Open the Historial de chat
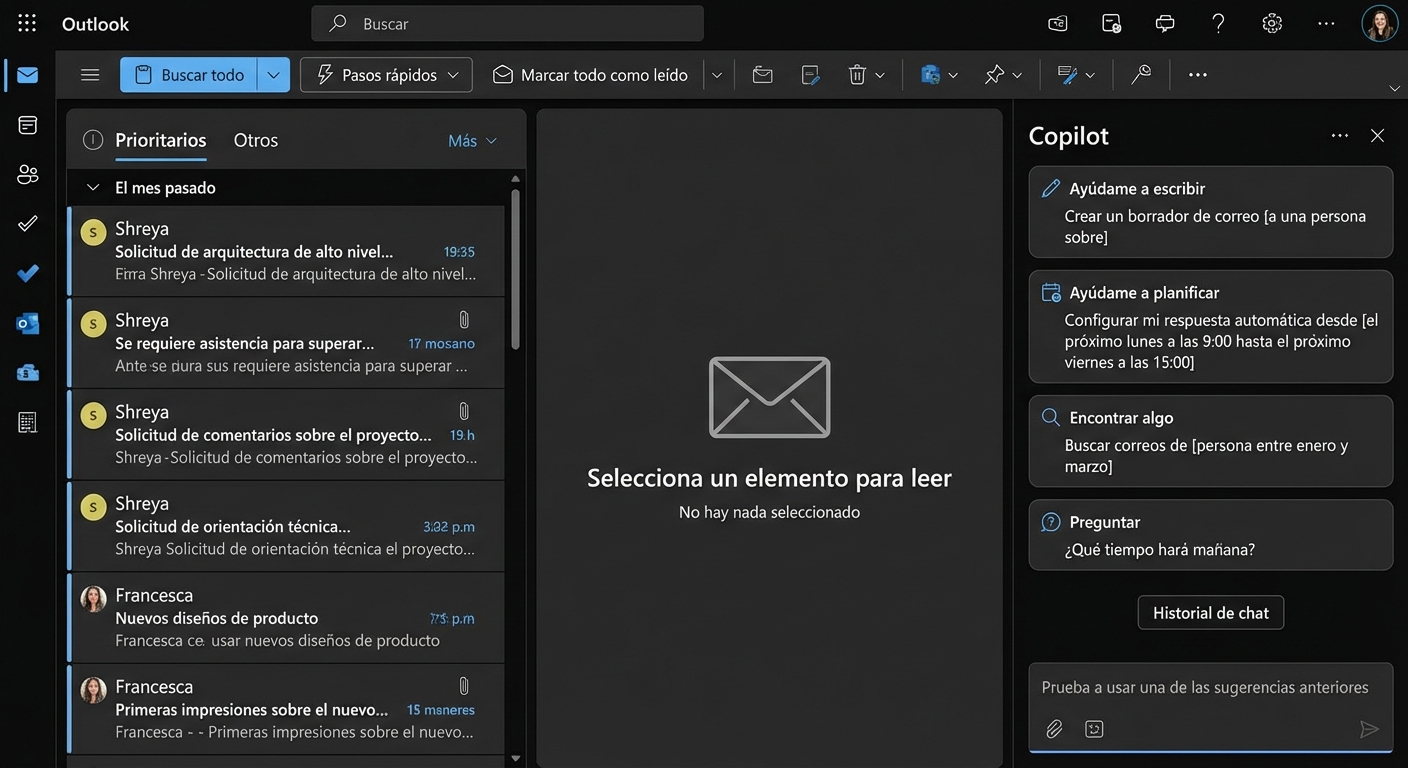This screenshot has height=768, width=1408. click(1210, 612)
